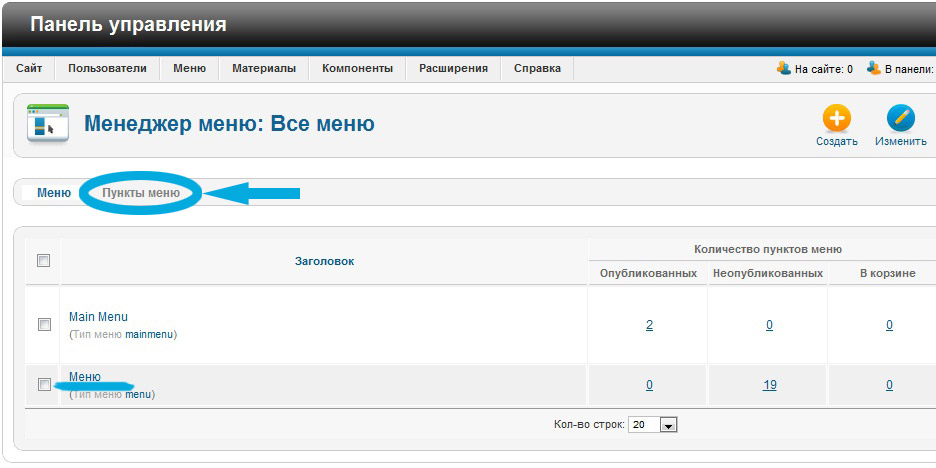Open the Расширения top menu
This screenshot has height=468, width=936.
(453, 69)
